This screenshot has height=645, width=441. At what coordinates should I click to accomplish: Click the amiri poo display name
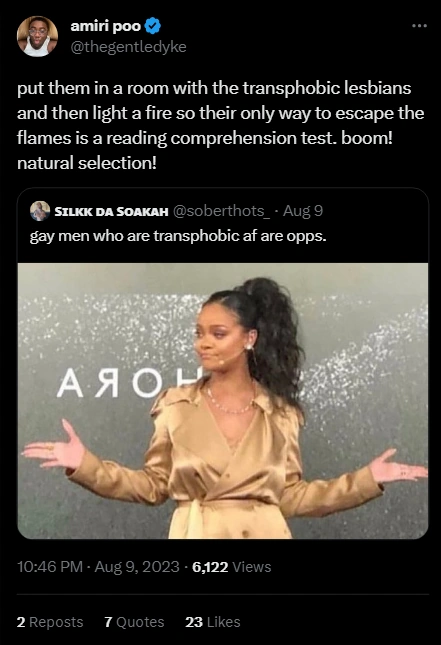click(106, 26)
